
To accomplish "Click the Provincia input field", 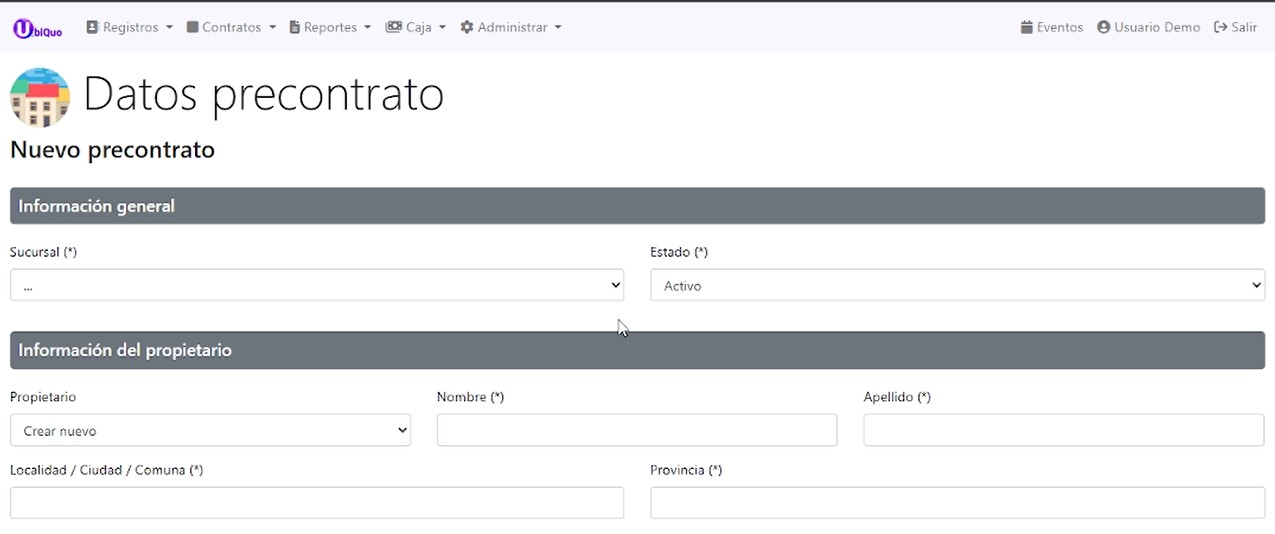I will [957, 503].
